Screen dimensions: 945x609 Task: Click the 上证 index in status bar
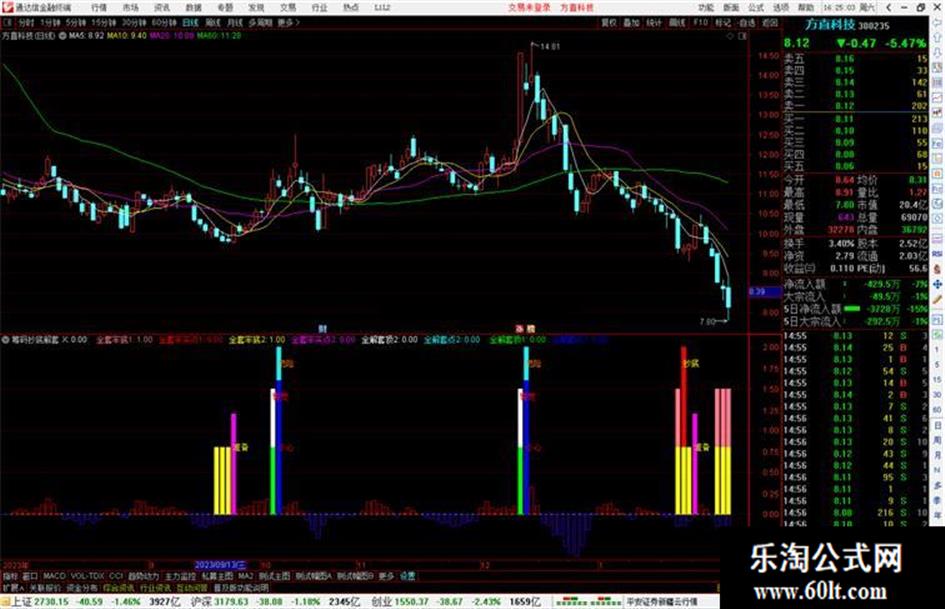pos(22,602)
